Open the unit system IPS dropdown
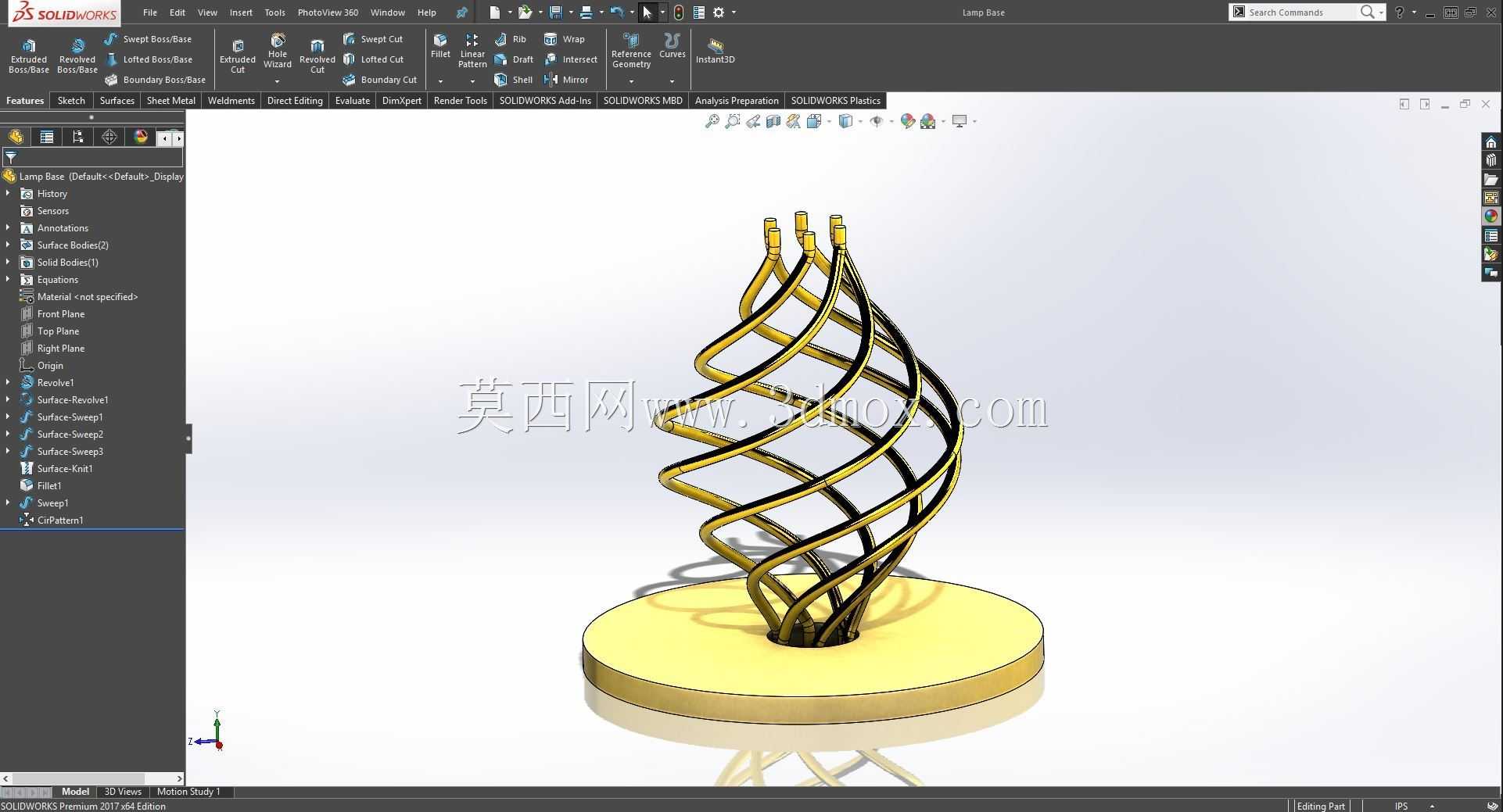The image size is (1503, 812). [1432, 806]
